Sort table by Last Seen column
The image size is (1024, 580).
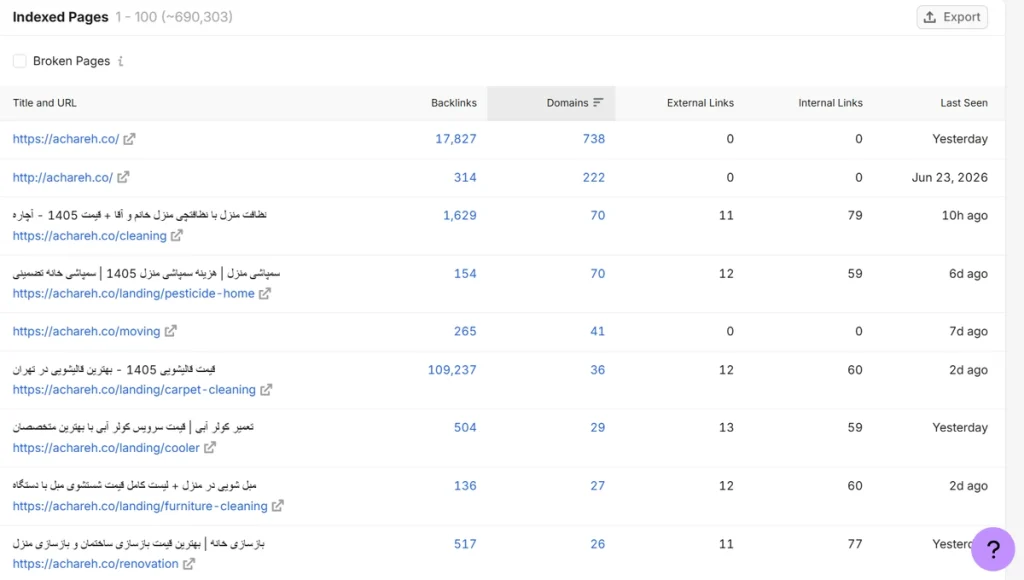(964, 103)
